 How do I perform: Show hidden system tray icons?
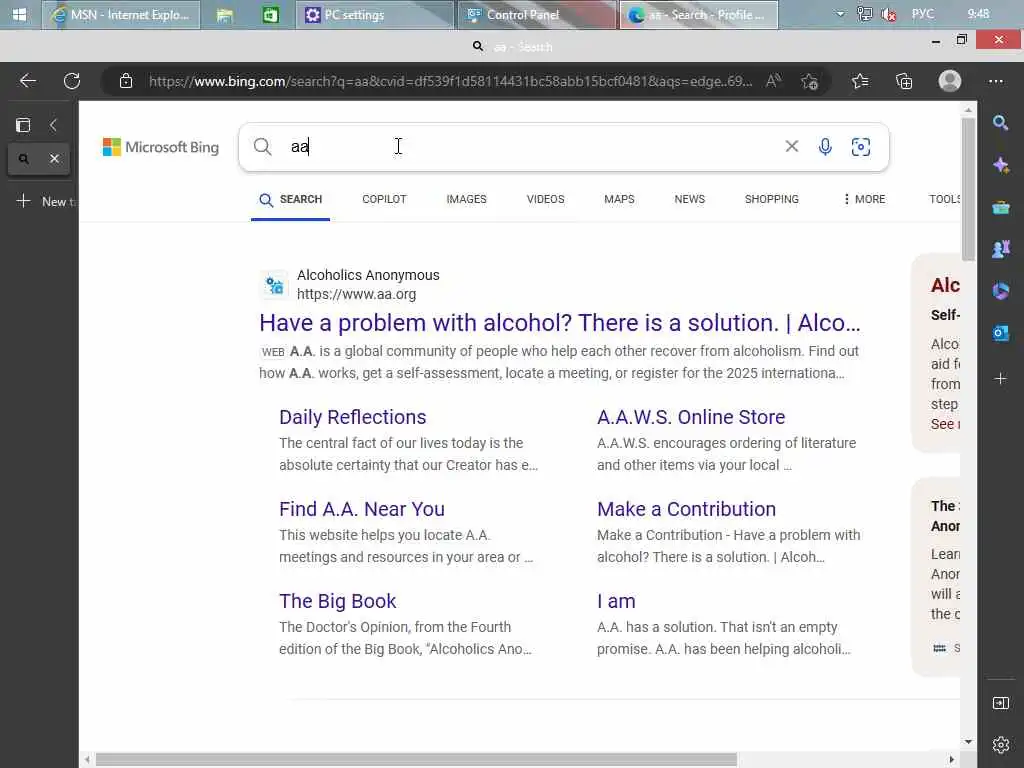(840, 14)
